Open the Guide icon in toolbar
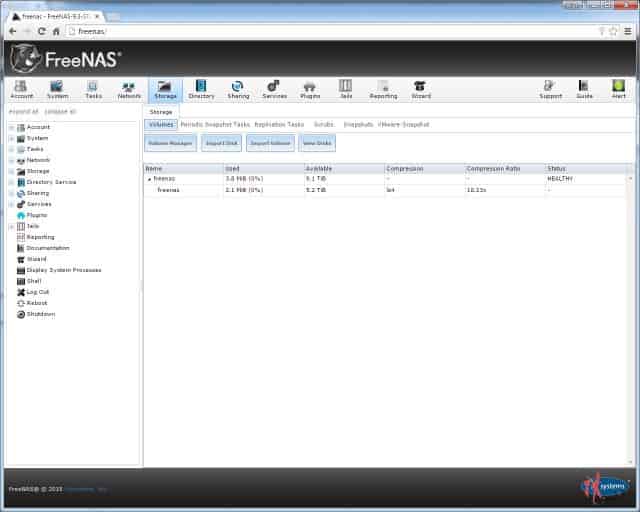Viewport: 640px width, 512px height. [x=584, y=89]
